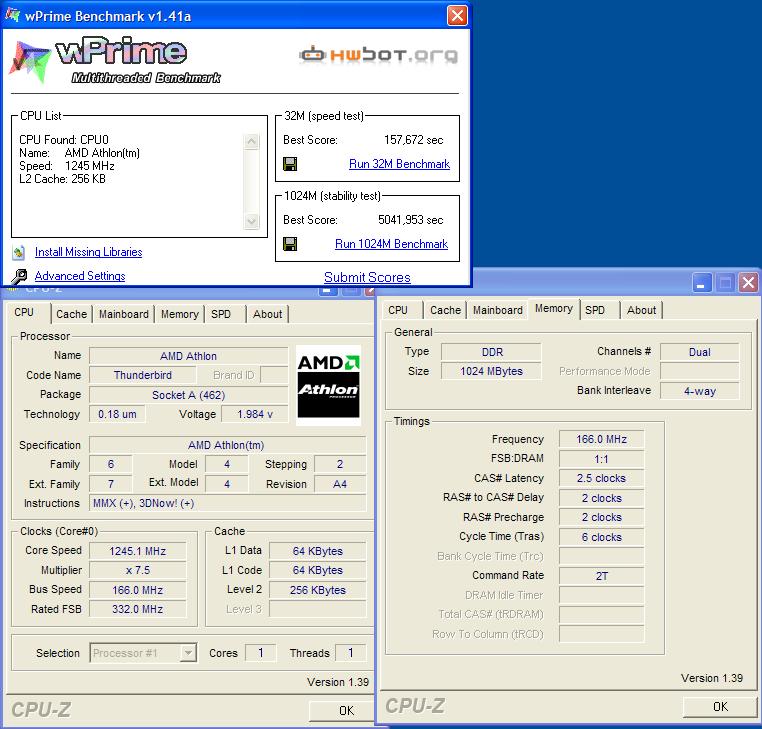
Task: Click the Rated FSB value 332.0 MHz
Action: pyautogui.click(x=138, y=609)
